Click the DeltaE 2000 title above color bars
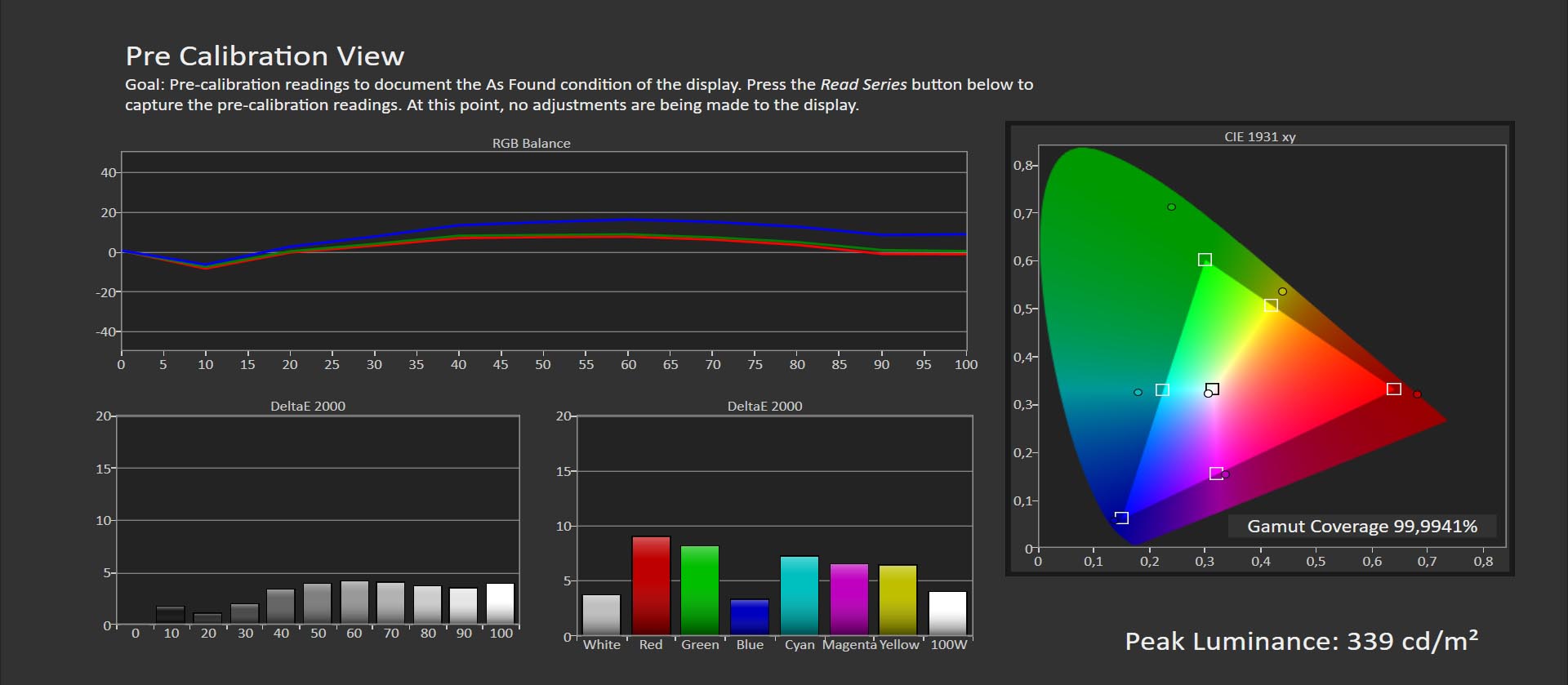 coord(764,406)
